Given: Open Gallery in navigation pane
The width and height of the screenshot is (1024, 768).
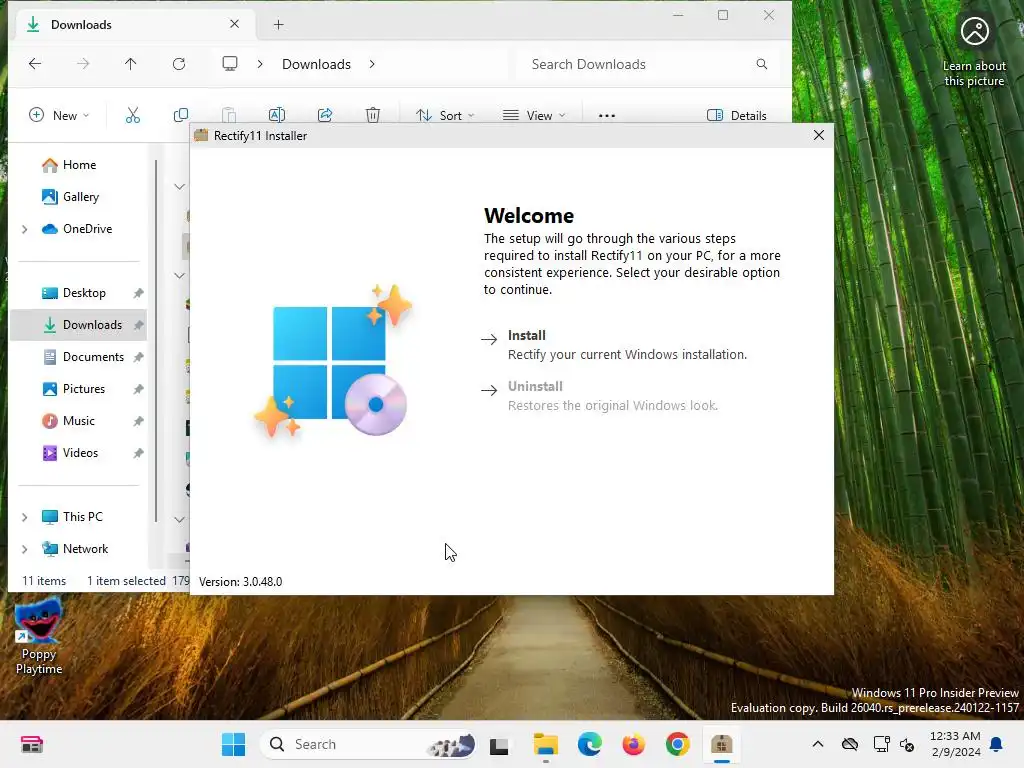Looking at the screenshot, I should coord(71,197).
